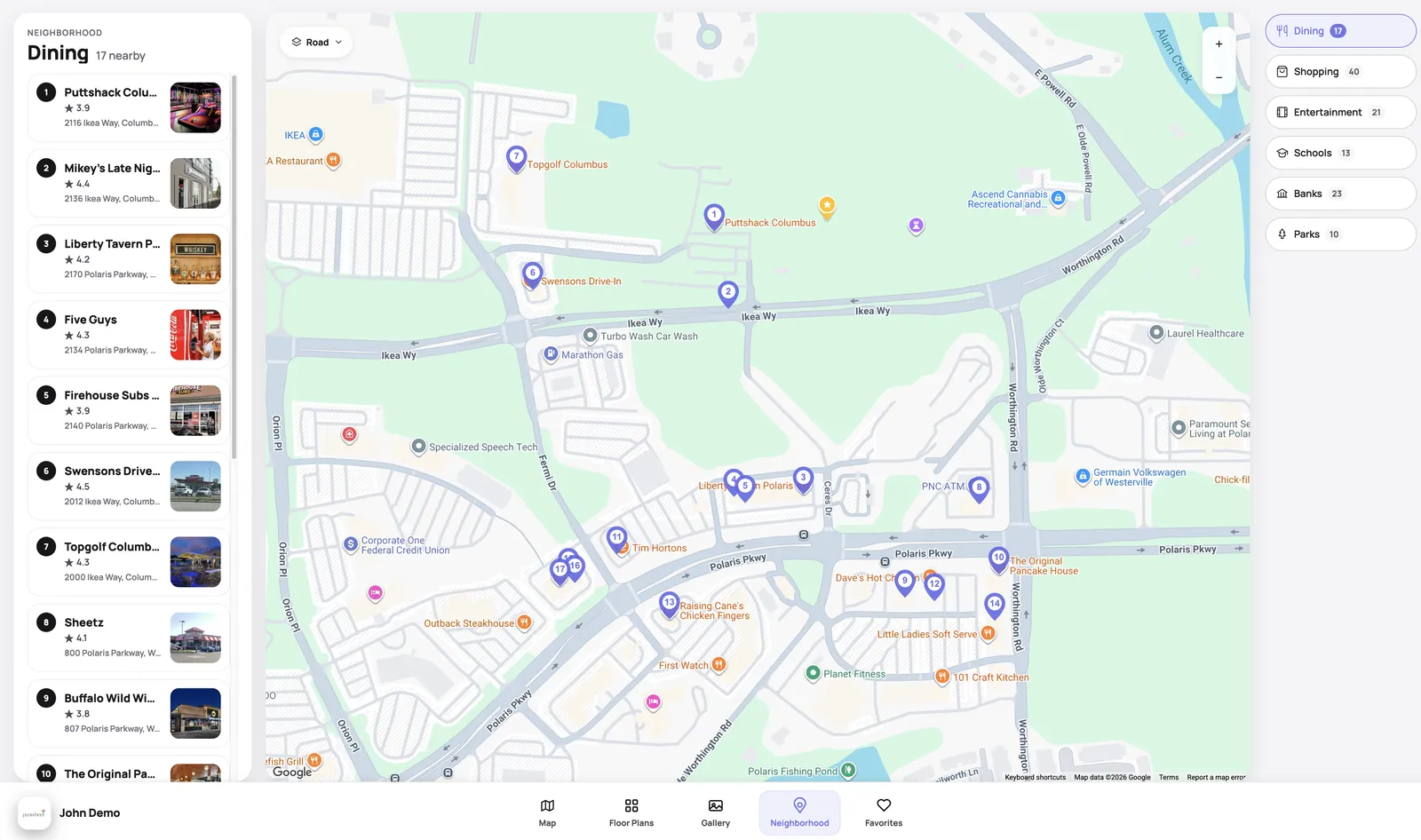Click the Outback Steakhouse restaurant pin
The image size is (1421, 840).
point(524,623)
